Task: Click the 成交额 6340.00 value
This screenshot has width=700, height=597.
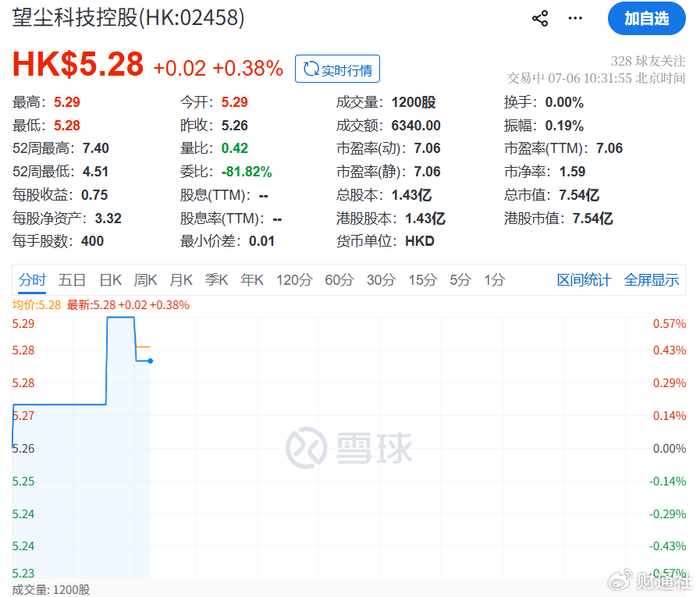Action: pos(416,125)
